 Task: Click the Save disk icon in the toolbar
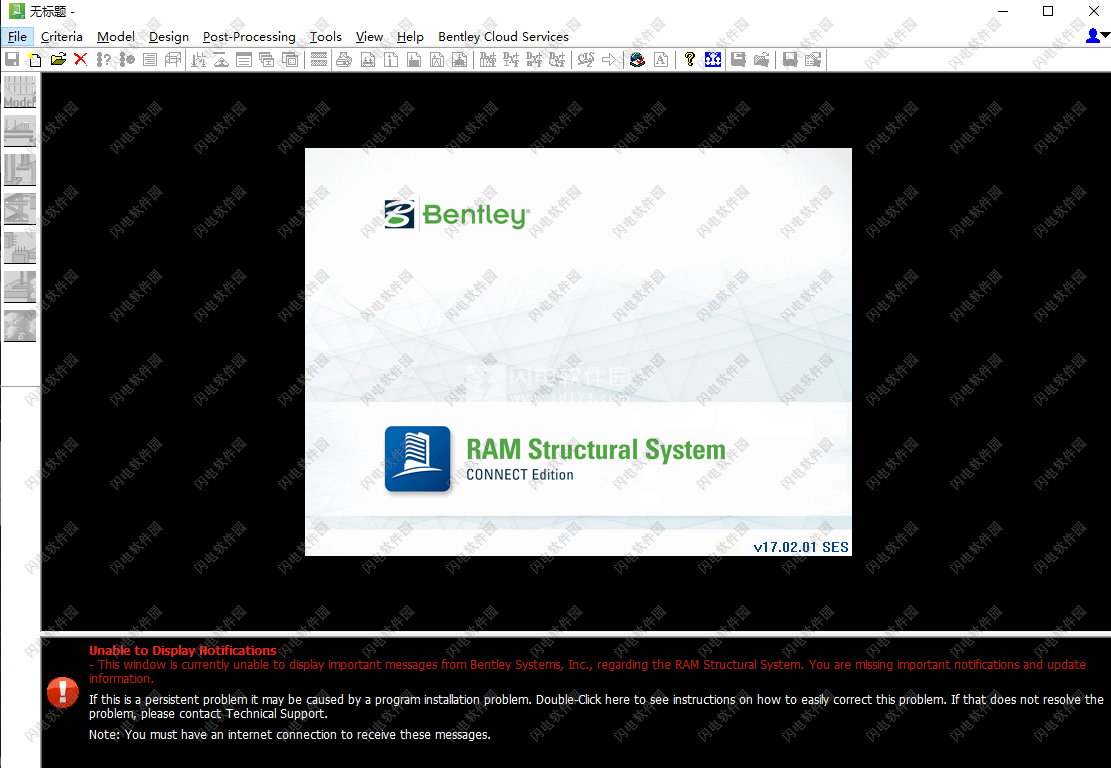pyautogui.click(x=12, y=60)
